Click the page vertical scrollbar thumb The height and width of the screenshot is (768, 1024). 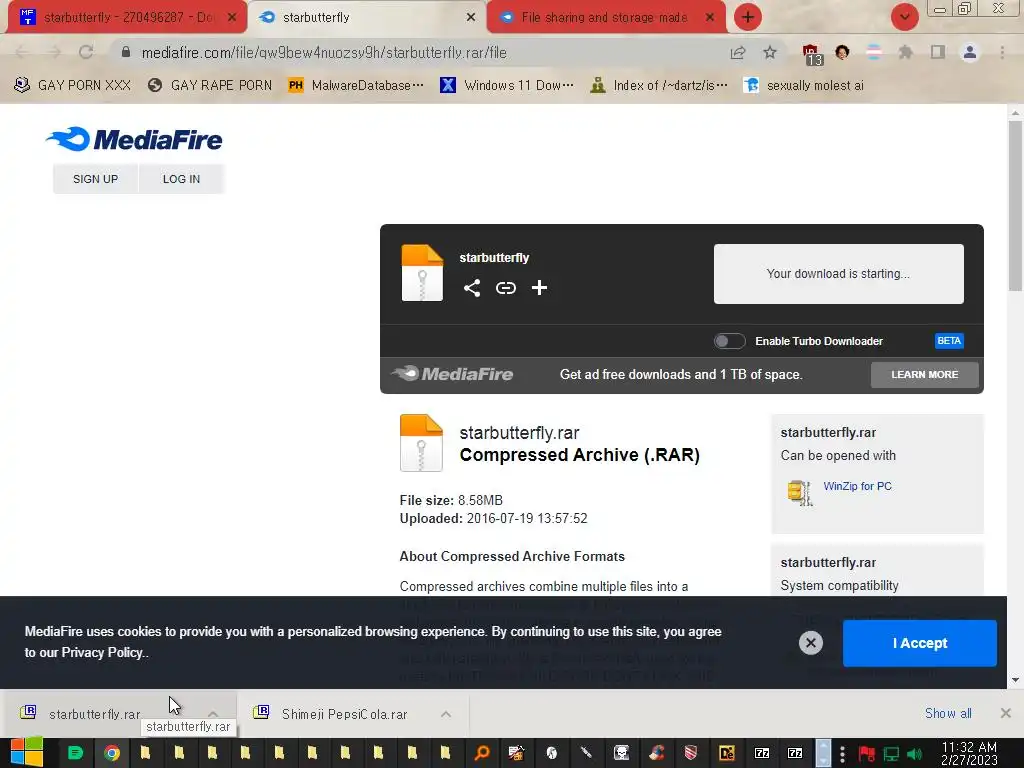(x=1015, y=206)
